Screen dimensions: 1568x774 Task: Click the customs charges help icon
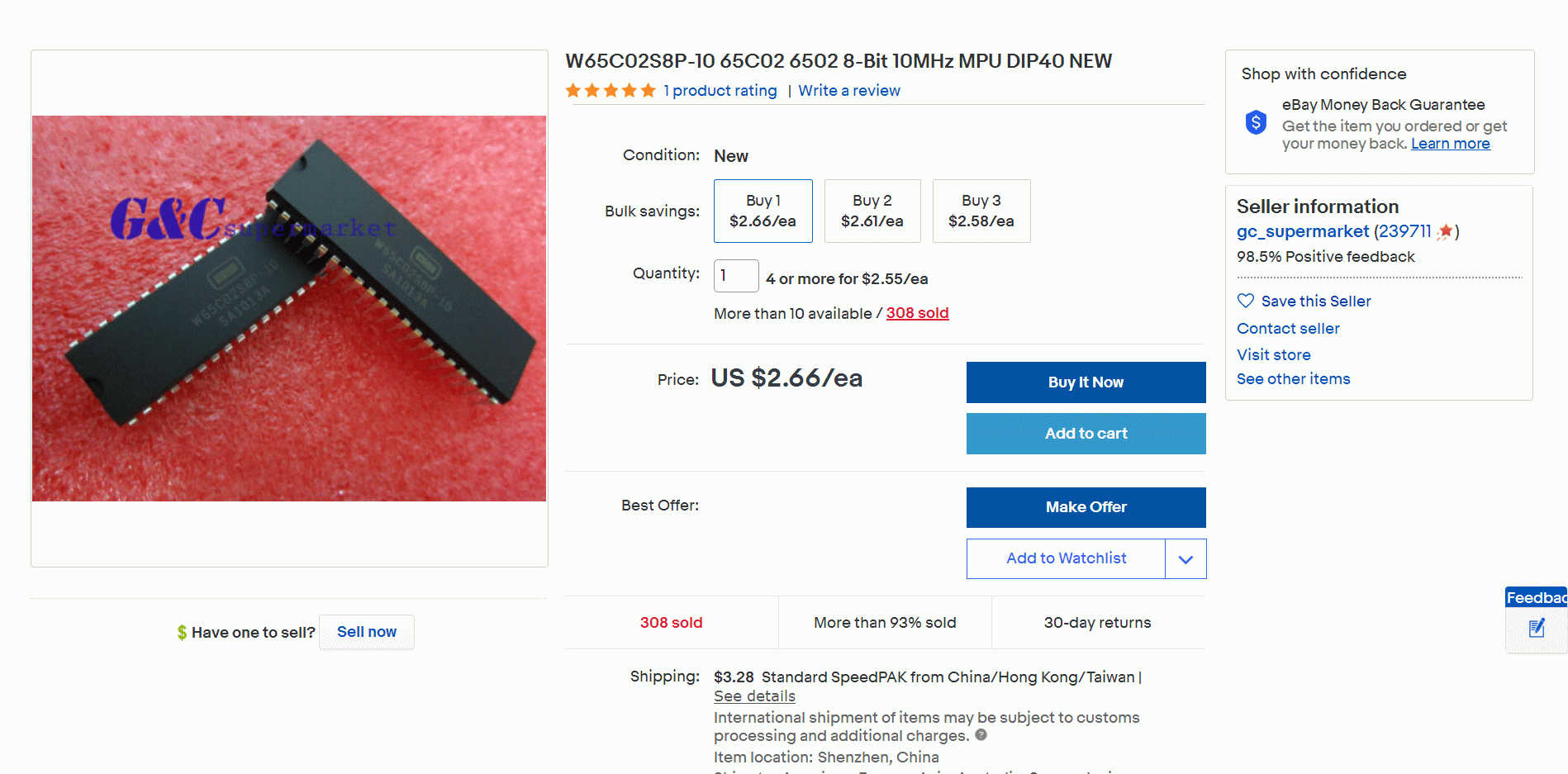coord(981,735)
